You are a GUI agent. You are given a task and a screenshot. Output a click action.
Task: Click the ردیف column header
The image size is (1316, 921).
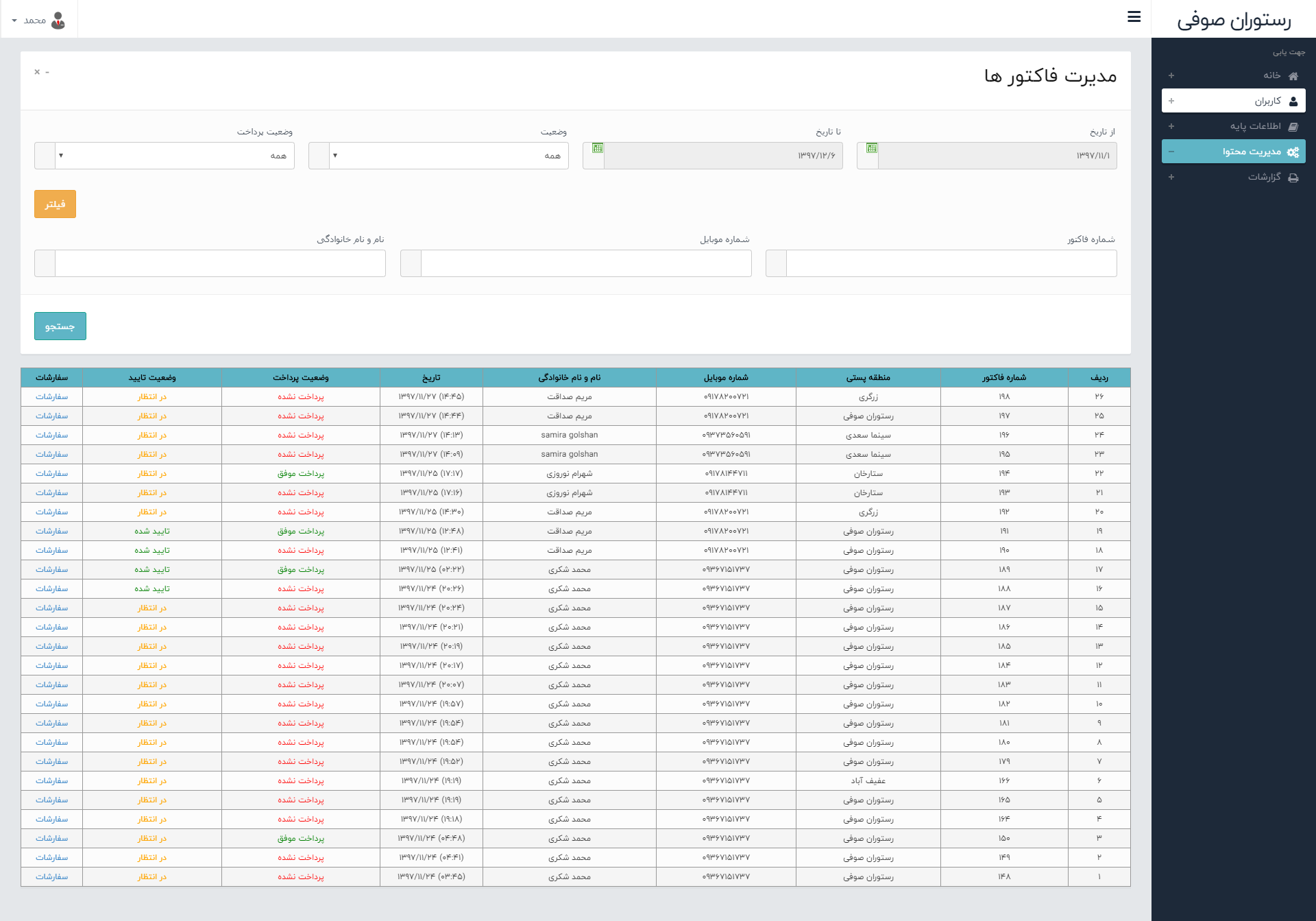(x=1099, y=377)
